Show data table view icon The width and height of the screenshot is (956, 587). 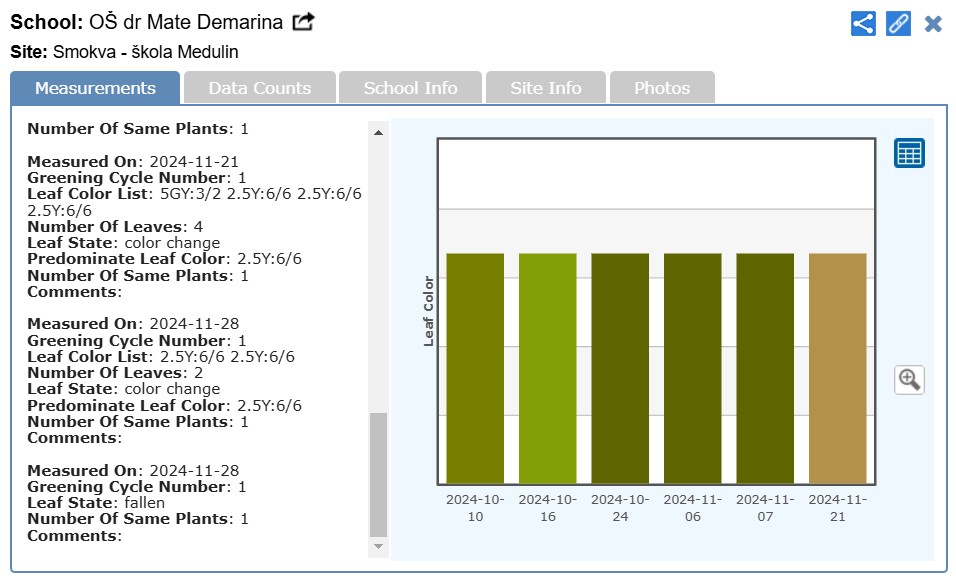point(909,153)
